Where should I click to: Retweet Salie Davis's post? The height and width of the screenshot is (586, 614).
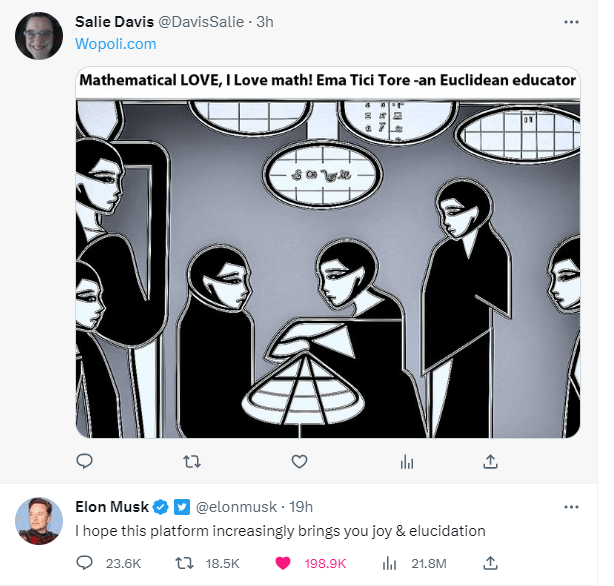tap(192, 461)
